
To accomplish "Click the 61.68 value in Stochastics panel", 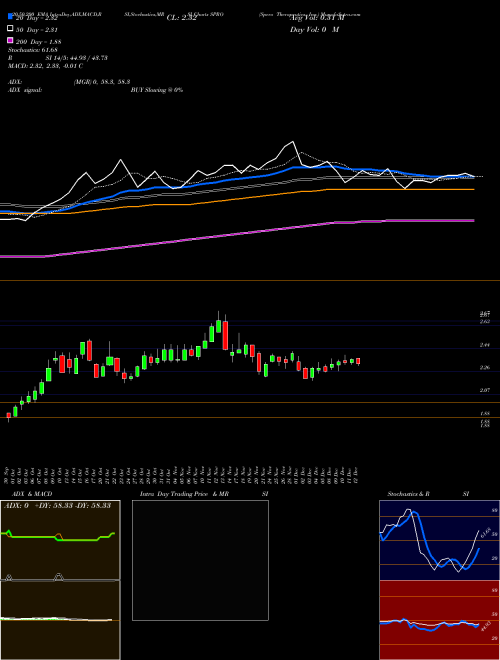I will (484, 533).
